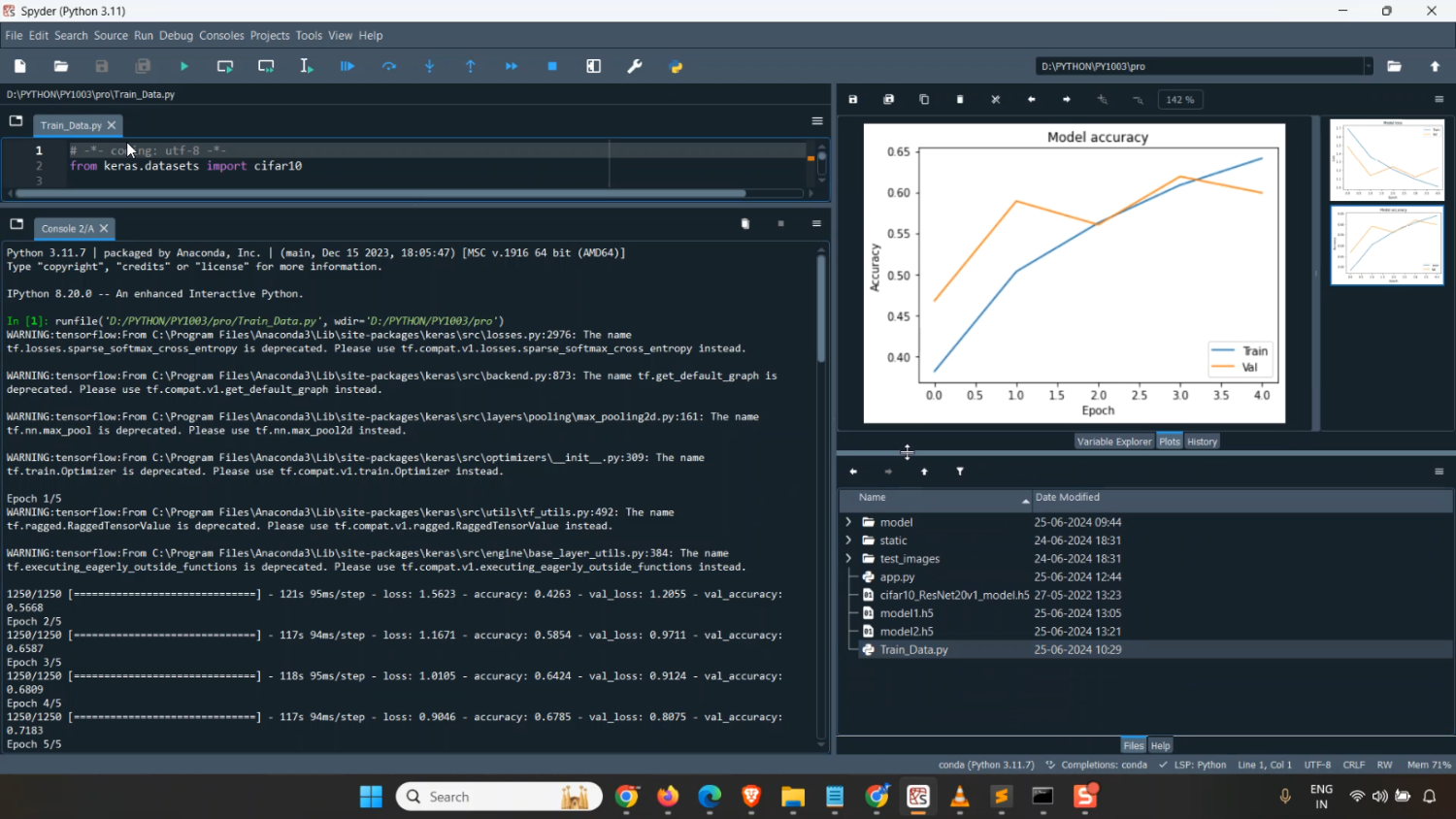1456x819 pixels.
Task: Open Preferences via the wrench icon
Action: pos(635,67)
